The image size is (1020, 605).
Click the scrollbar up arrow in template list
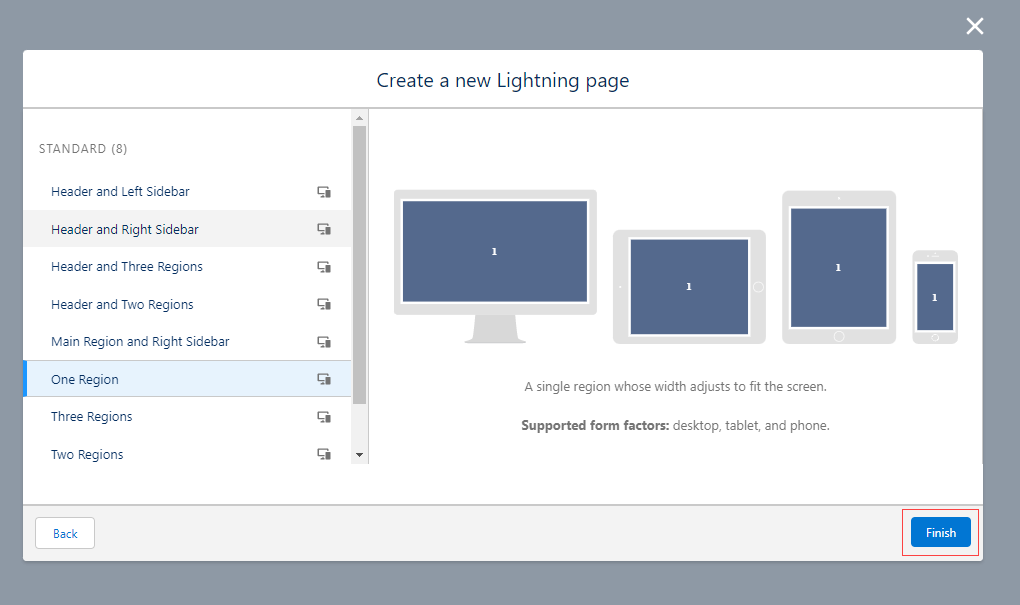click(x=360, y=118)
